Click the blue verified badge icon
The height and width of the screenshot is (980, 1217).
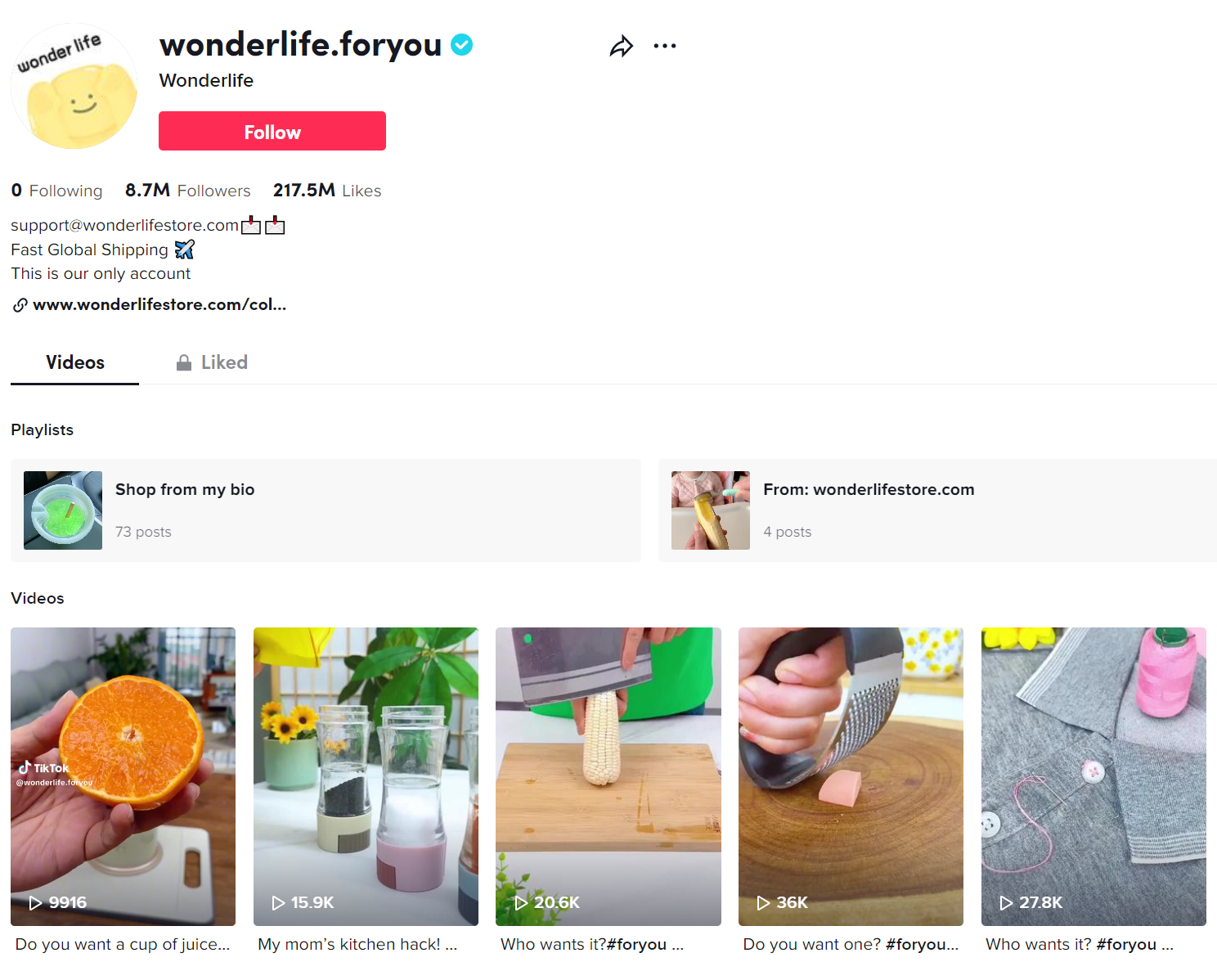click(x=462, y=44)
